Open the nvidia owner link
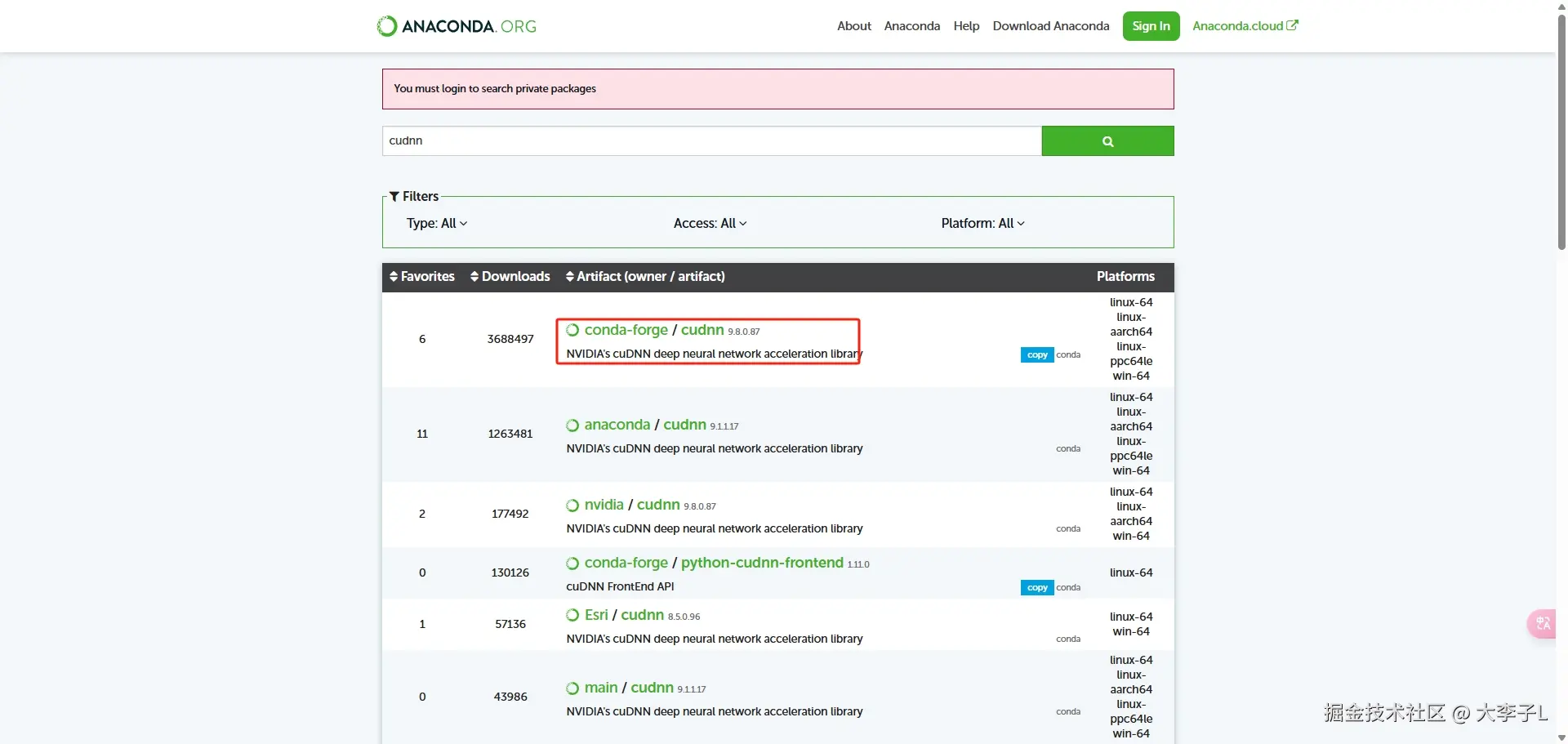The width and height of the screenshot is (1568, 744). 604,505
